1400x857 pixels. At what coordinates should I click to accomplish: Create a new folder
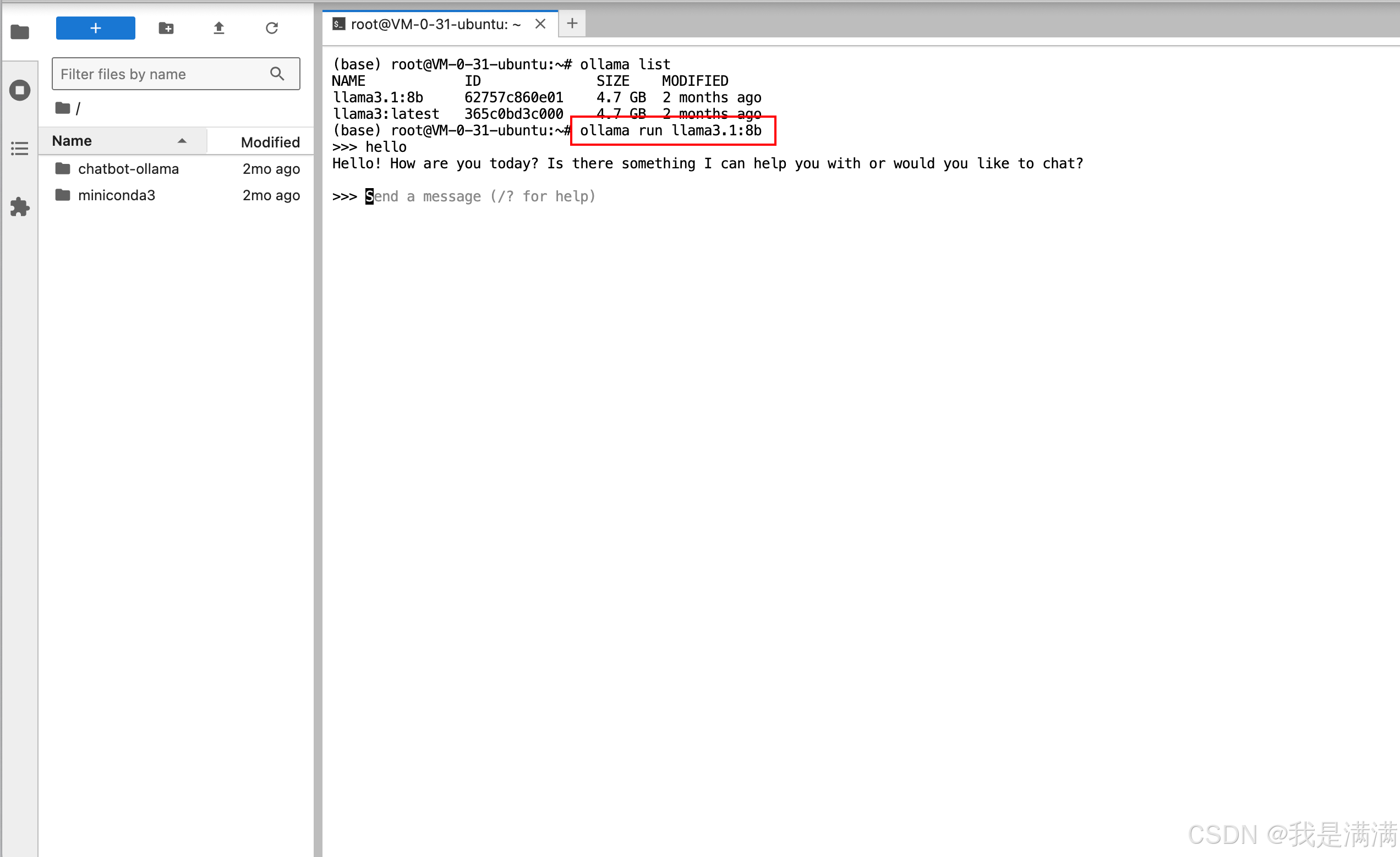point(166,28)
